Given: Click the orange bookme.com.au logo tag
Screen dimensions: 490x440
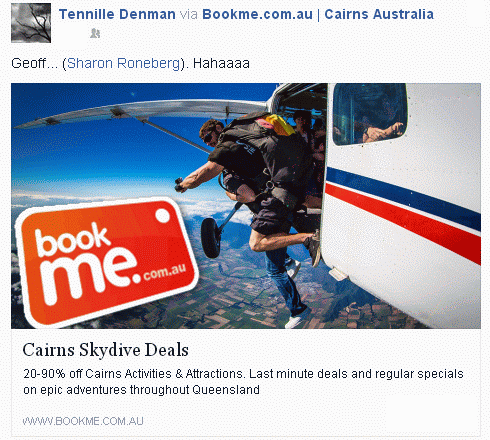Looking at the screenshot, I should [x=106, y=262].
